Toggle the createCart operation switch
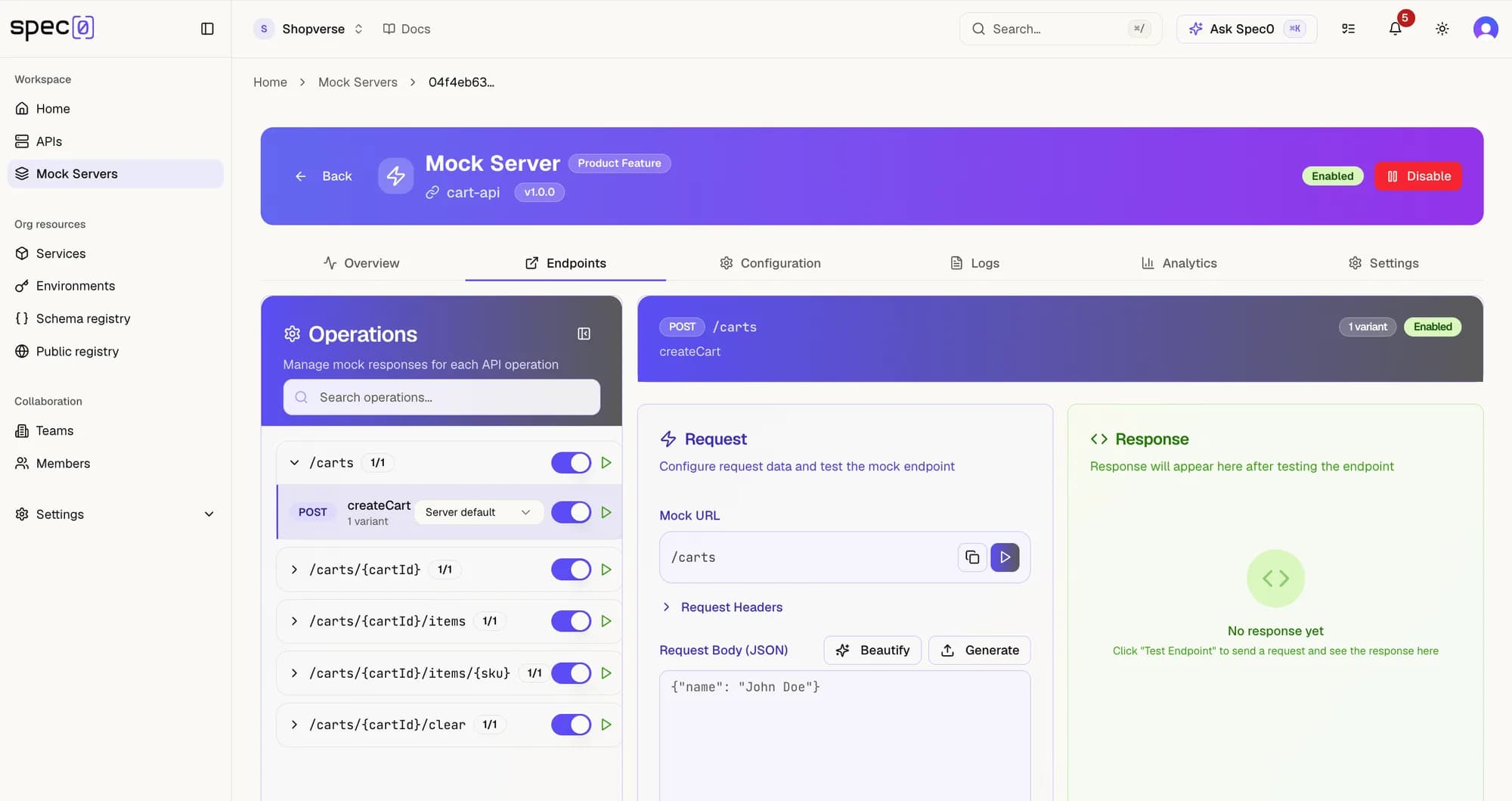The width and height of the screenshot is (1512, 801). (x=571, y=512)
